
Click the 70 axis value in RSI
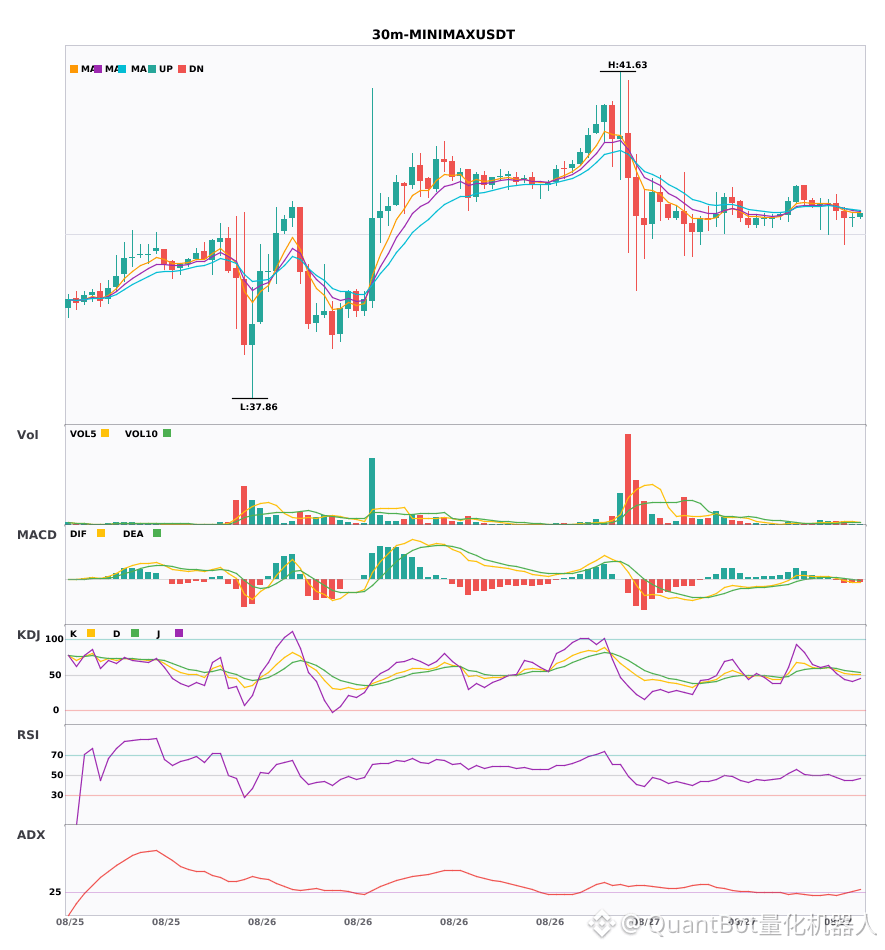[57, 755]
